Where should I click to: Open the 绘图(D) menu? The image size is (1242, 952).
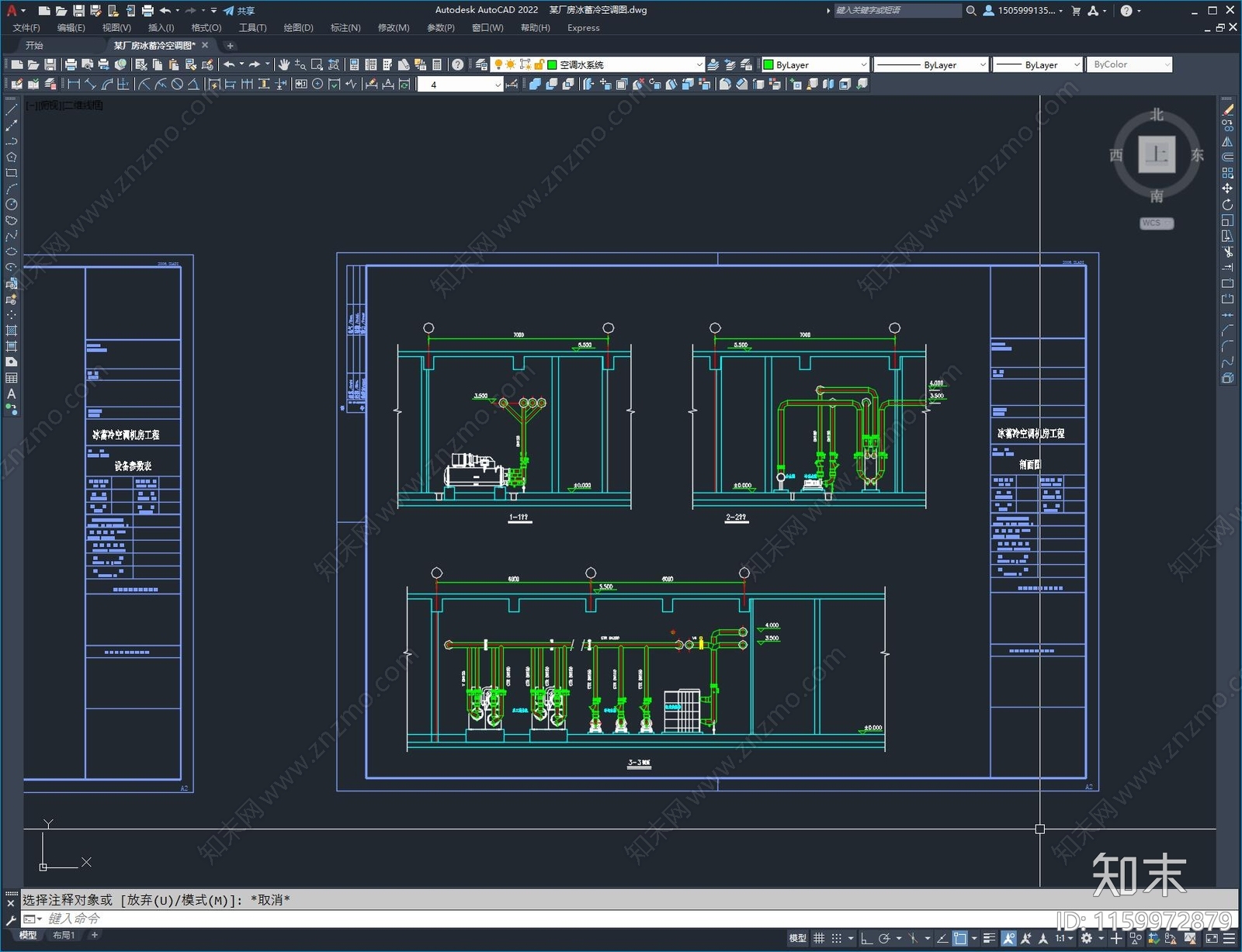(298, 28)
